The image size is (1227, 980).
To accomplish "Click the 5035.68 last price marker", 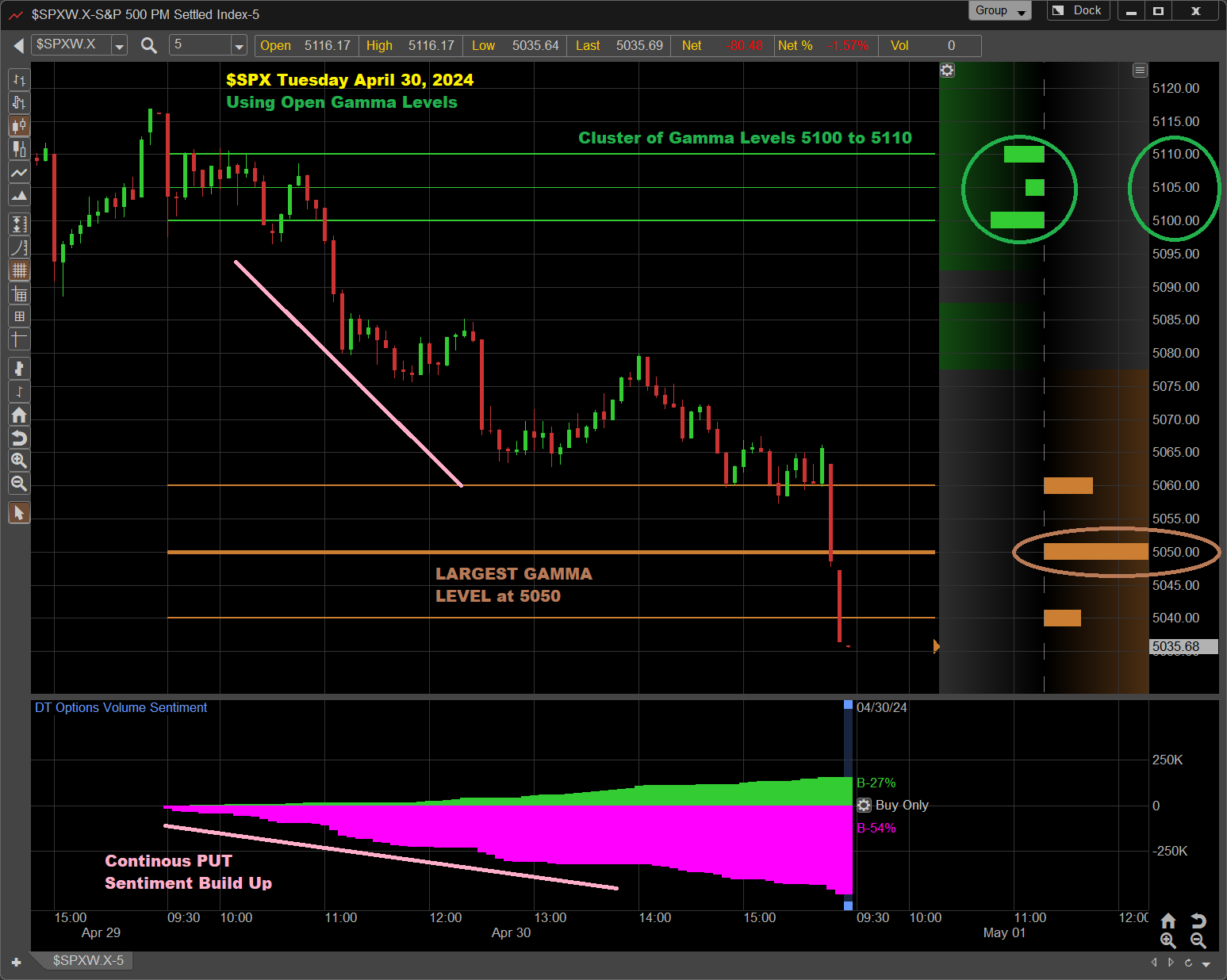I will pyautogui.click(x=1183, y=647).
